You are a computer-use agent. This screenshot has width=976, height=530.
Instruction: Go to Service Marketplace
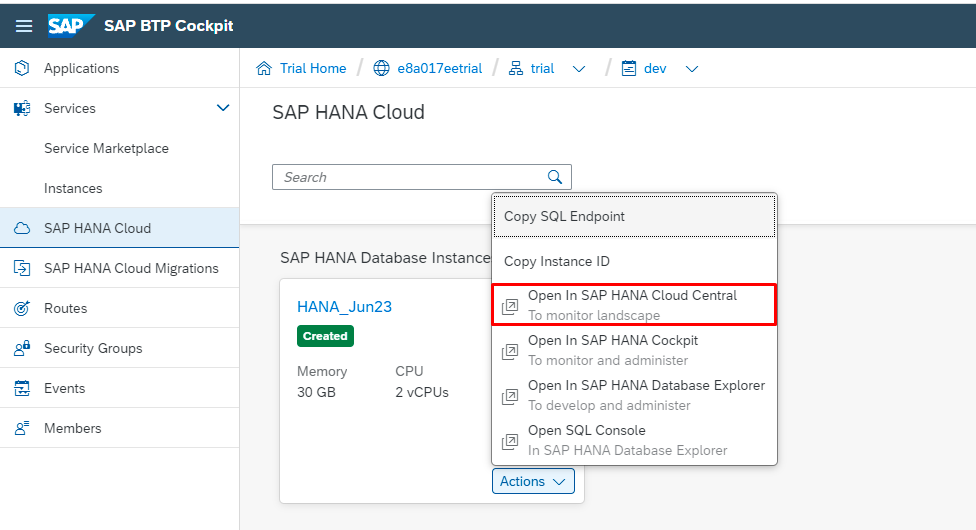(106, 148)
